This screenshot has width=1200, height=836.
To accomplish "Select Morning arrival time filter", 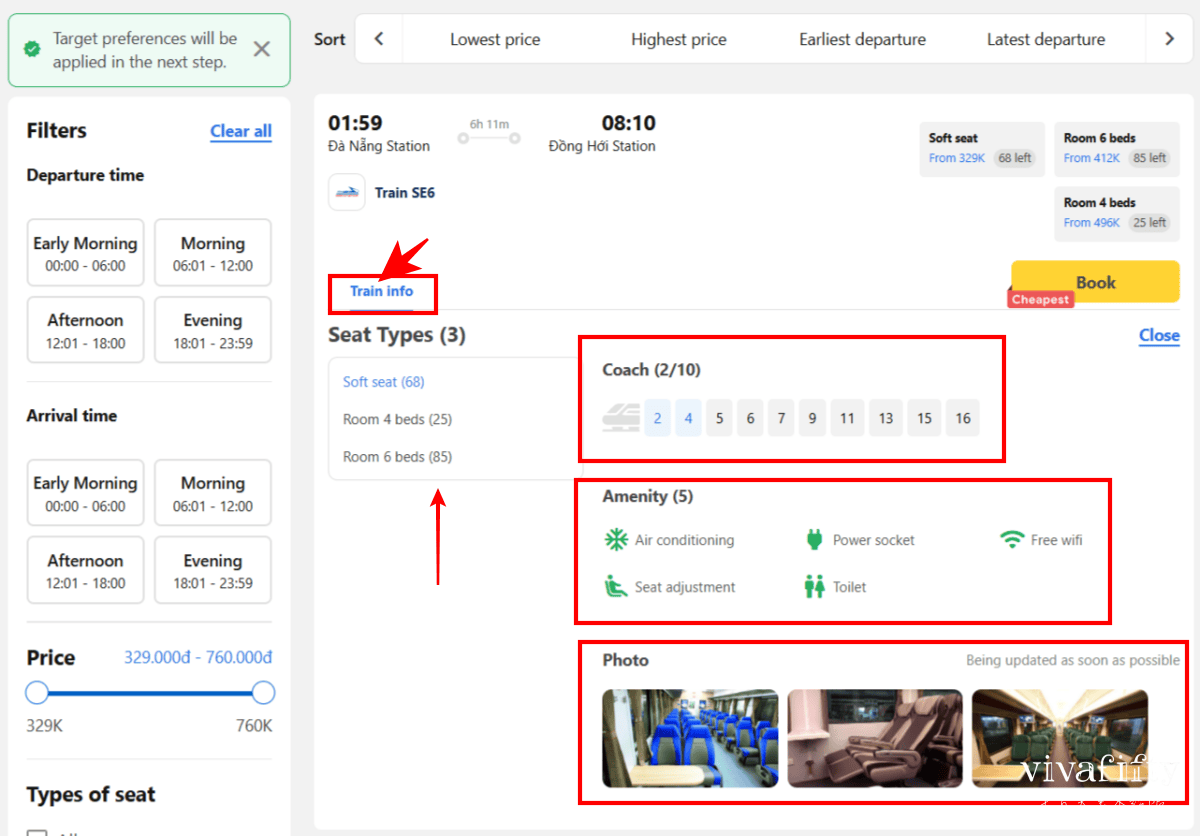I will coord(213,493).
